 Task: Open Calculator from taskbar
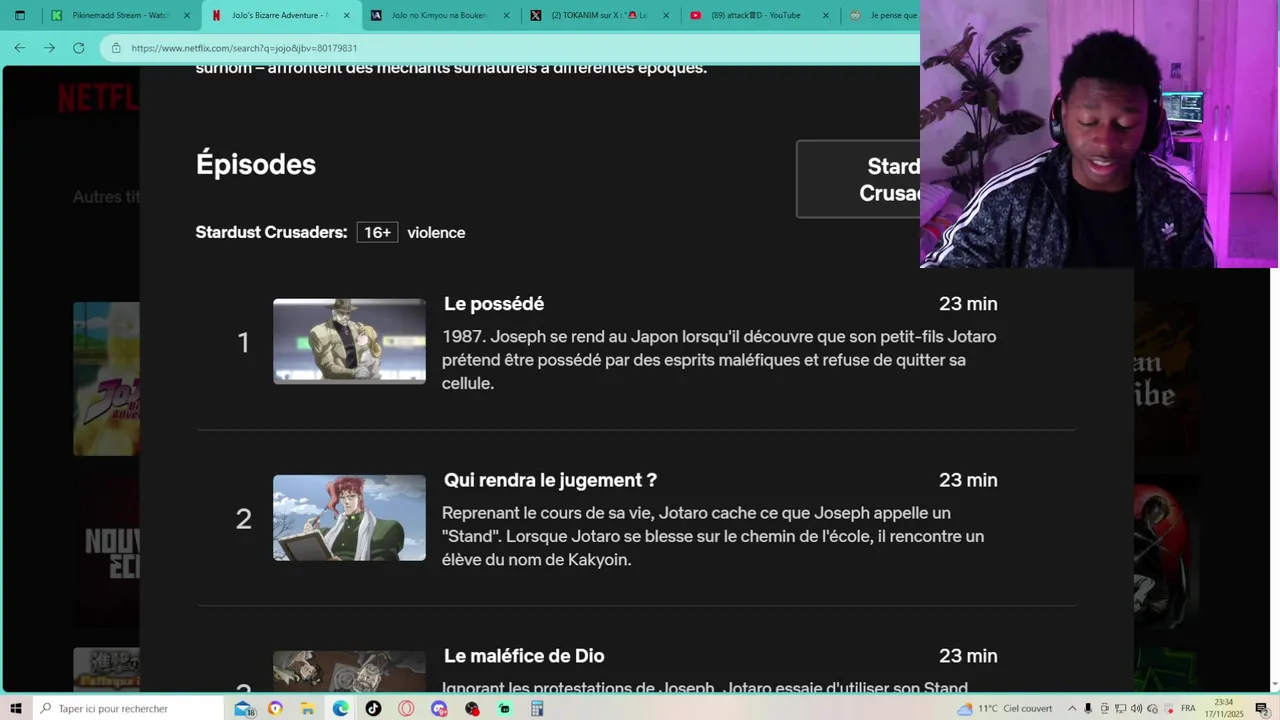537,708
